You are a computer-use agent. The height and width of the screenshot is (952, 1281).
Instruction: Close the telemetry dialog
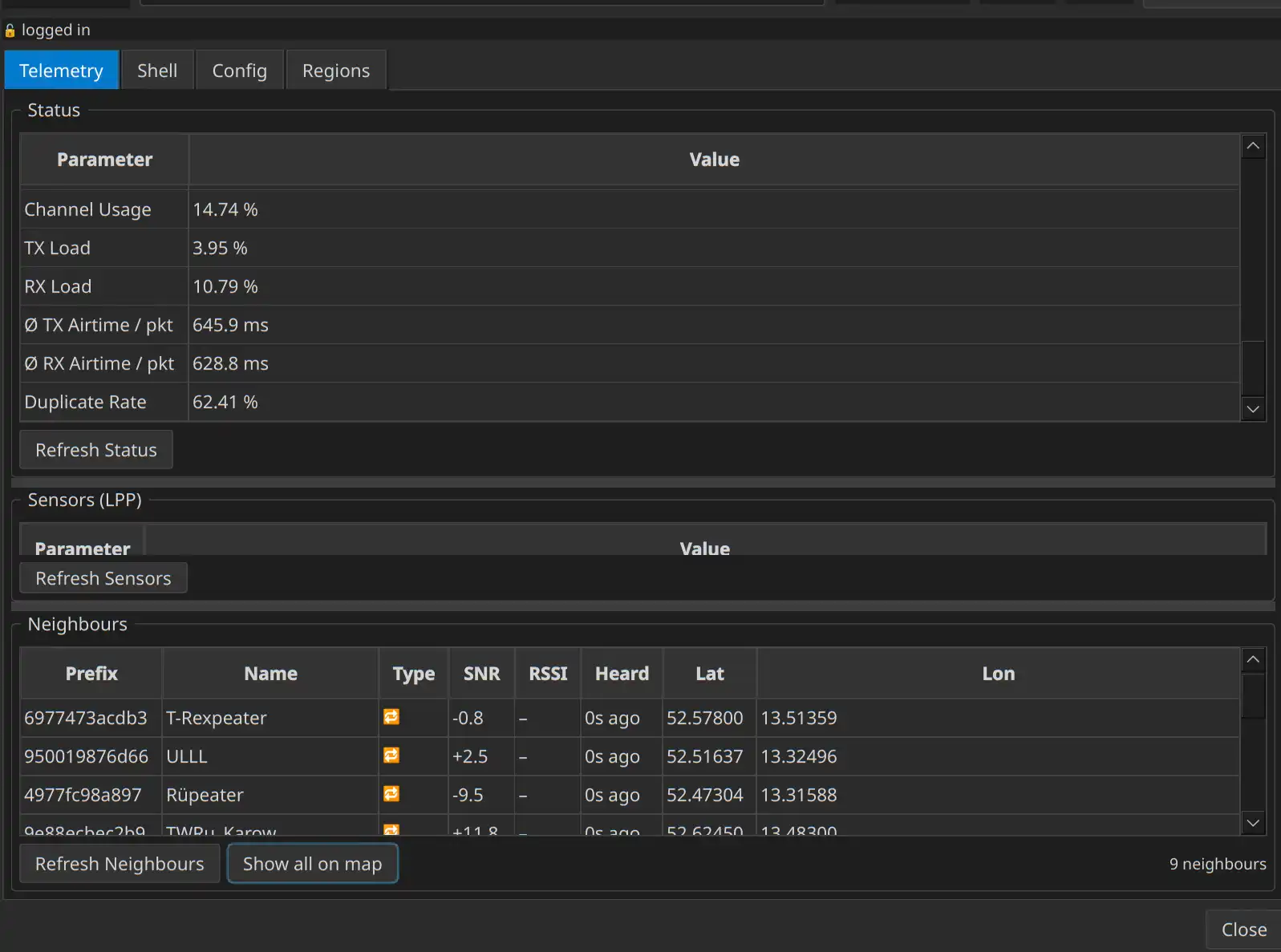point(1243,930)
